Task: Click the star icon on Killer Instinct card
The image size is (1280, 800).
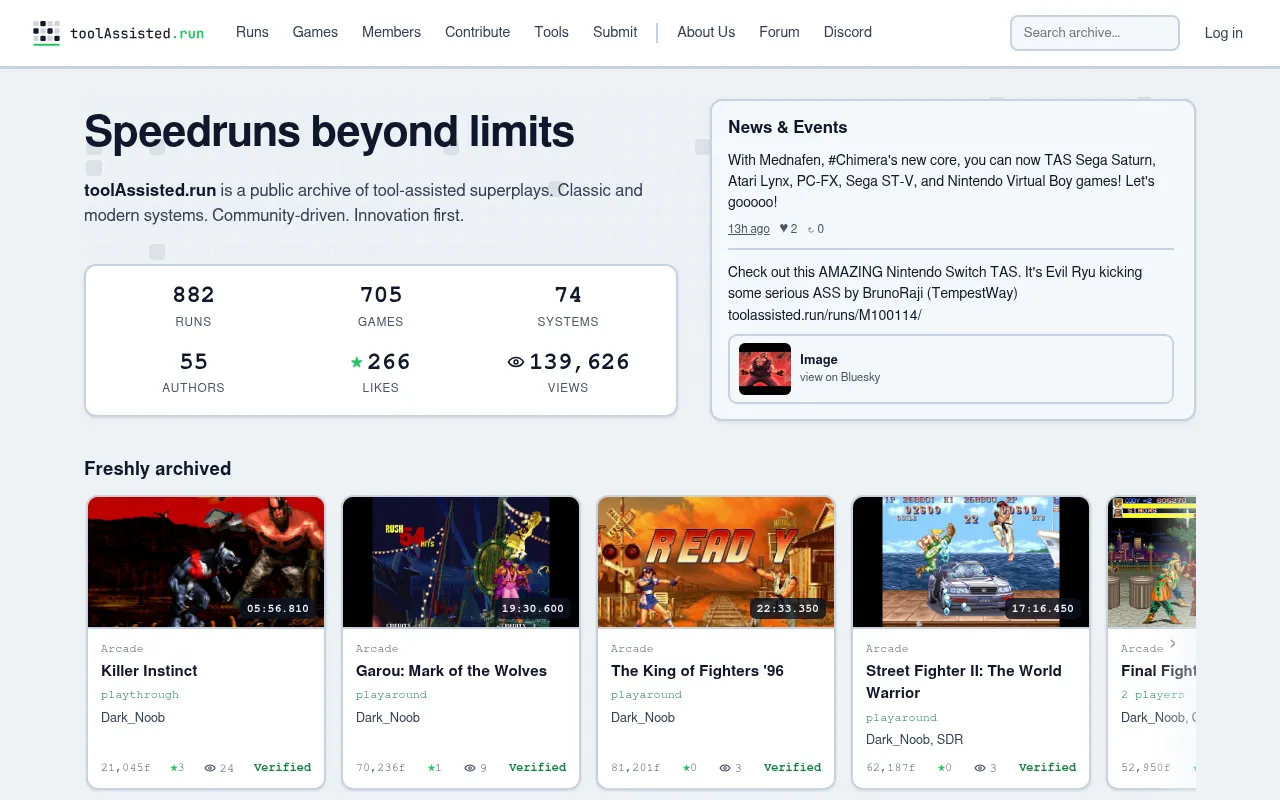Action: [173, 768]
